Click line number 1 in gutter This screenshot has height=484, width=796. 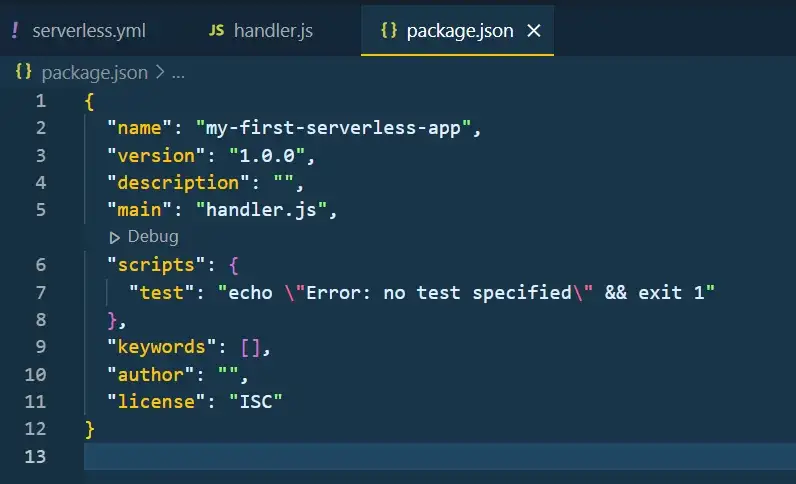click(x=40, y=101)
